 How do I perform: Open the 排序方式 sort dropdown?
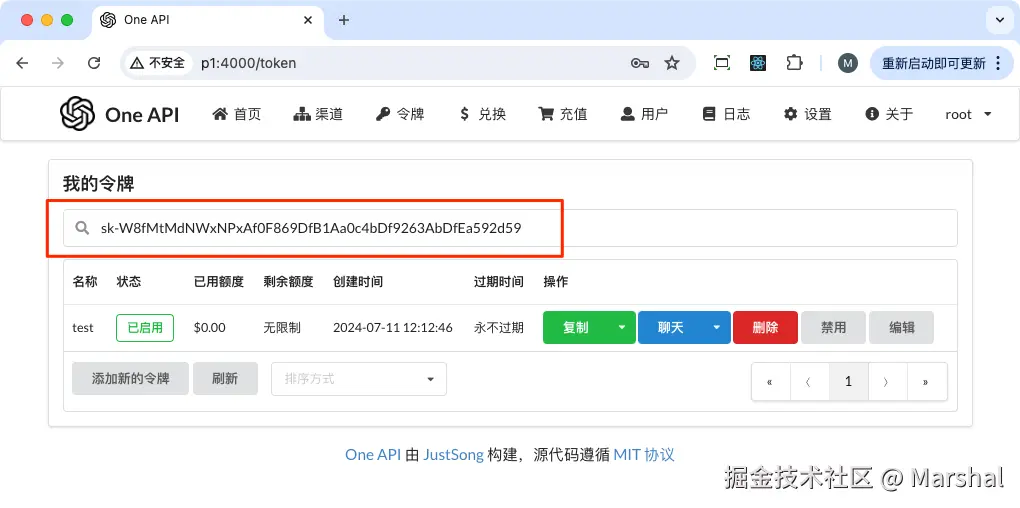359,379
